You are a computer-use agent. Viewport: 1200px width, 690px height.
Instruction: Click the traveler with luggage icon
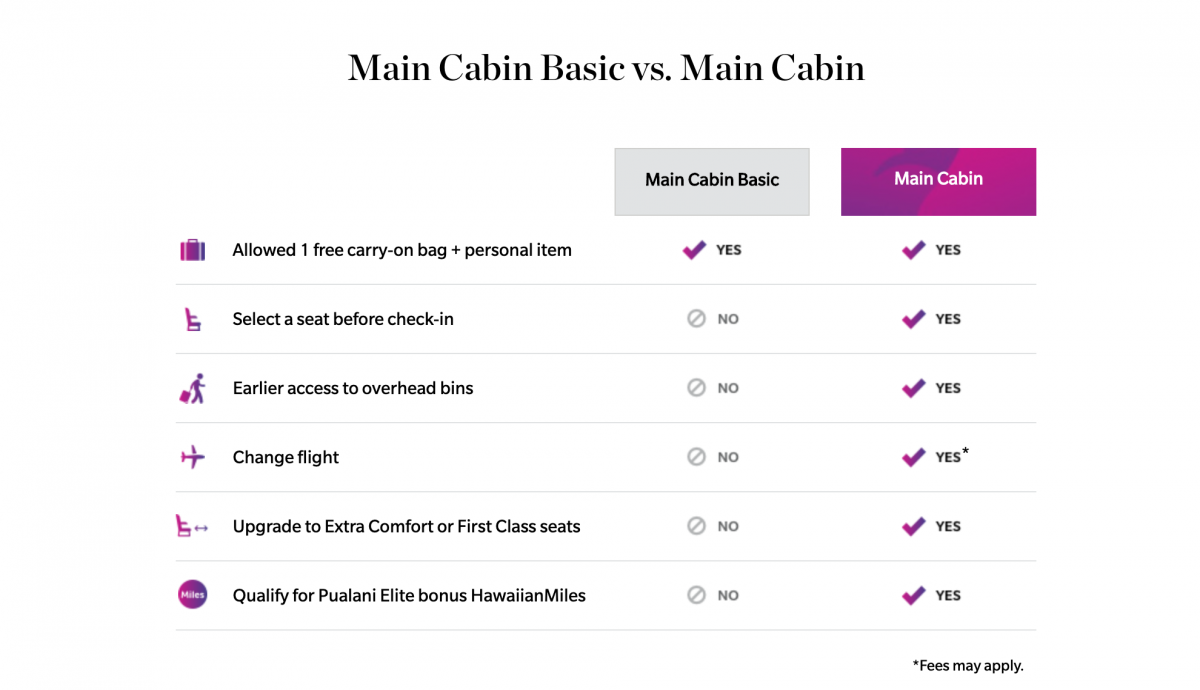tap(192, 388)
